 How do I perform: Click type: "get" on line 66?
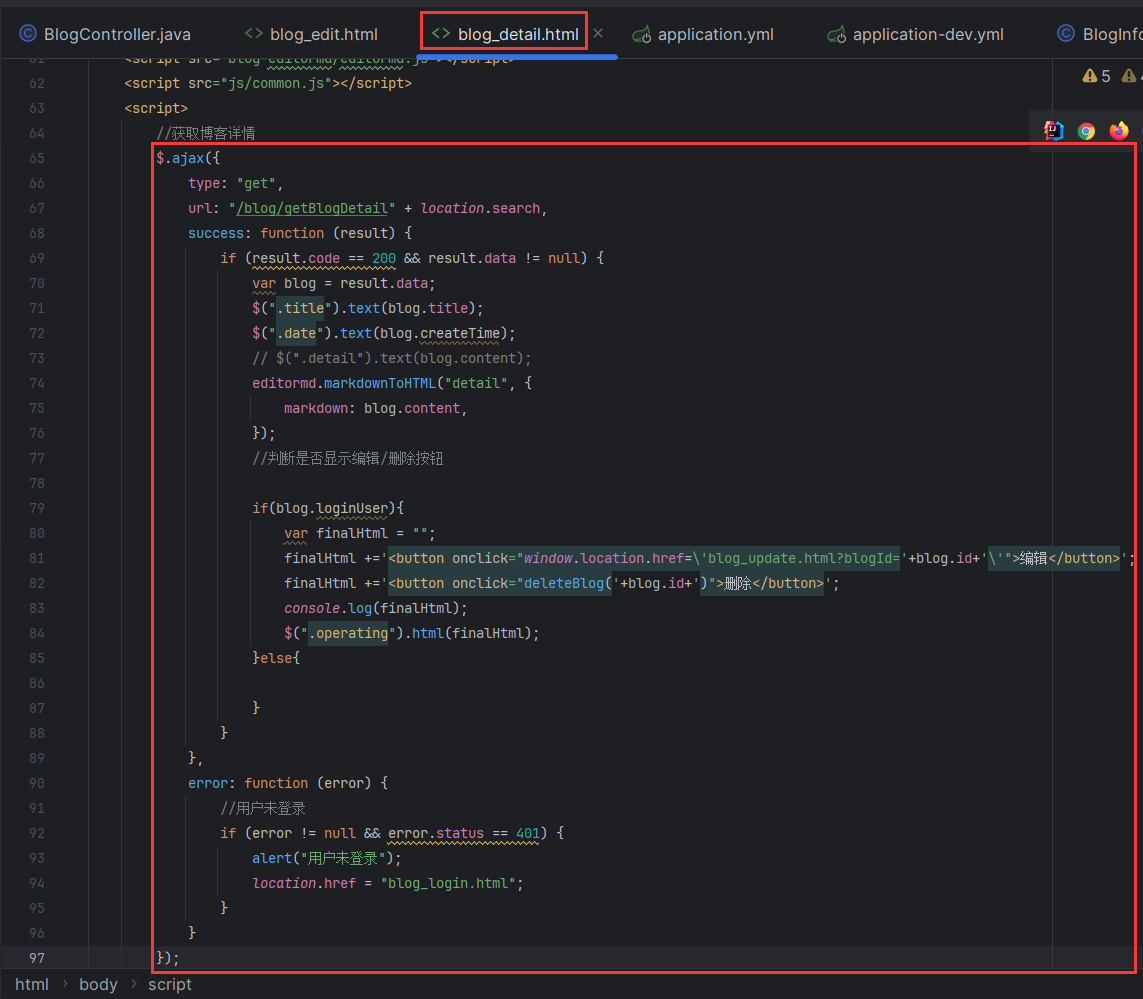[235, 184]
